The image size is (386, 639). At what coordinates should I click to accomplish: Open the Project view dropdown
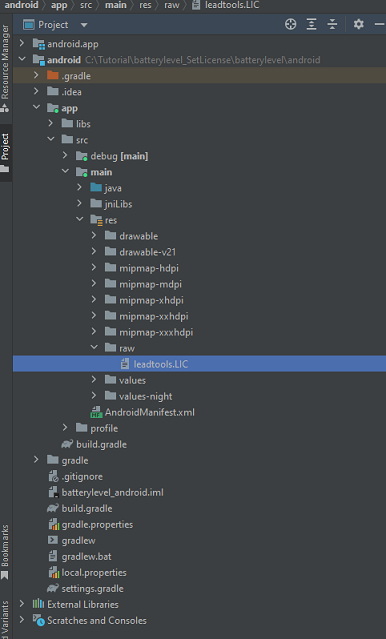tap(84, 25)
